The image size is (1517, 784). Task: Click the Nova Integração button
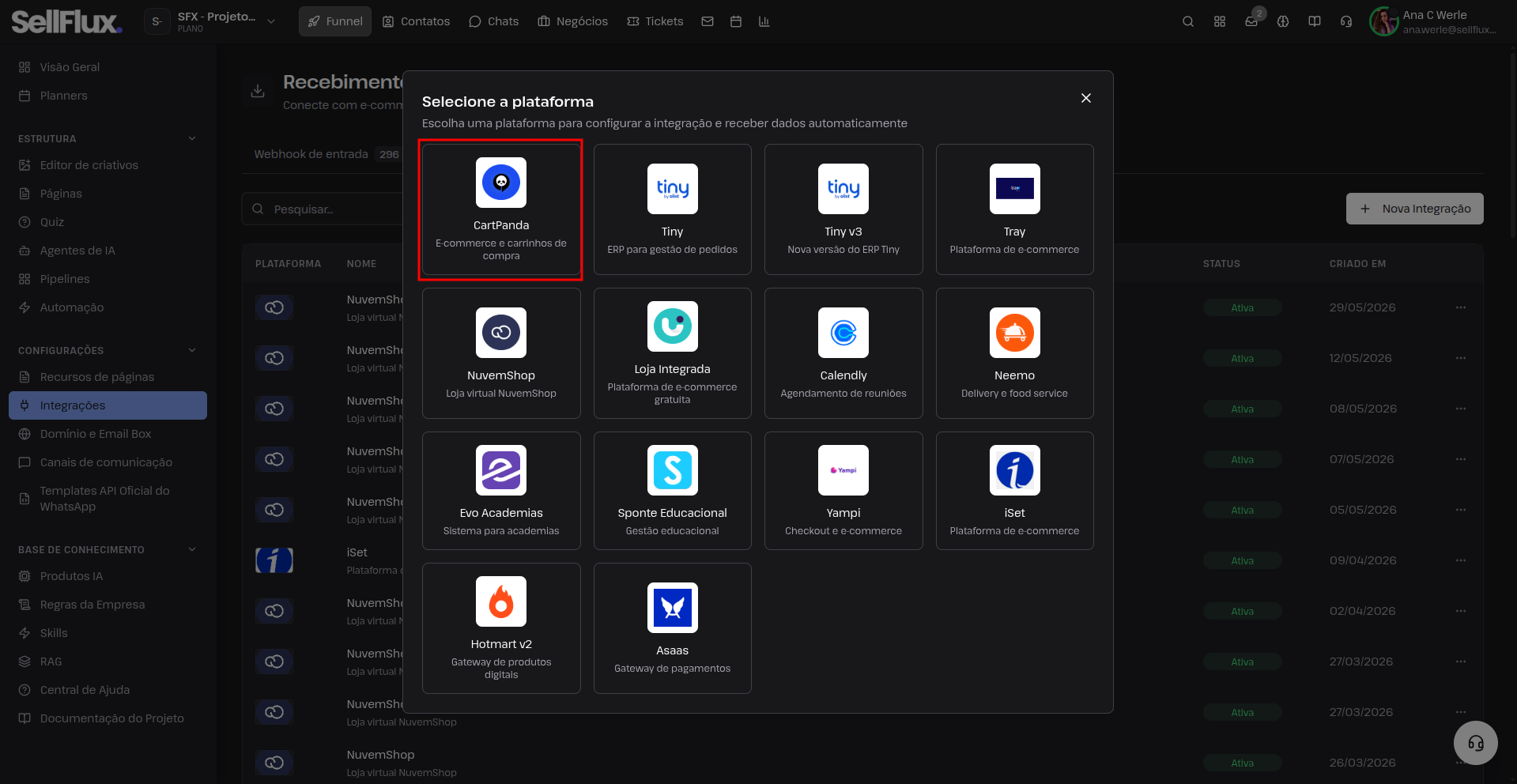1415,209
